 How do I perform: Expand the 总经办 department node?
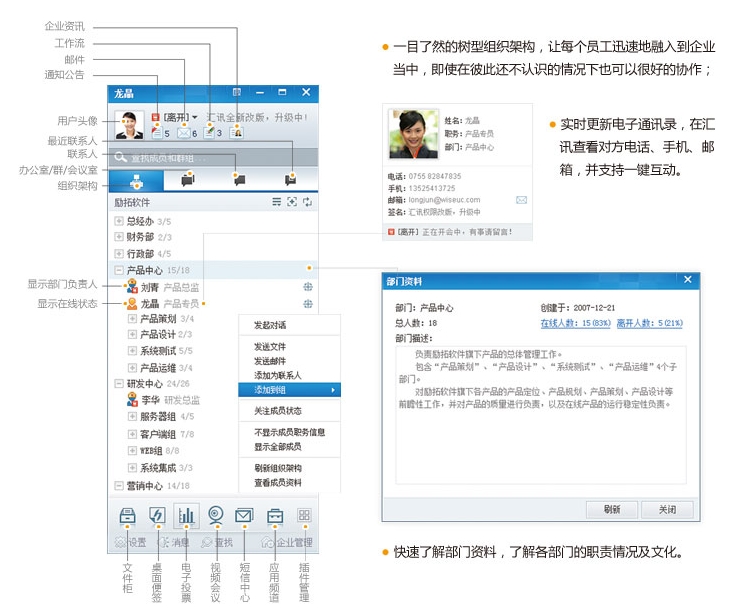119,221
